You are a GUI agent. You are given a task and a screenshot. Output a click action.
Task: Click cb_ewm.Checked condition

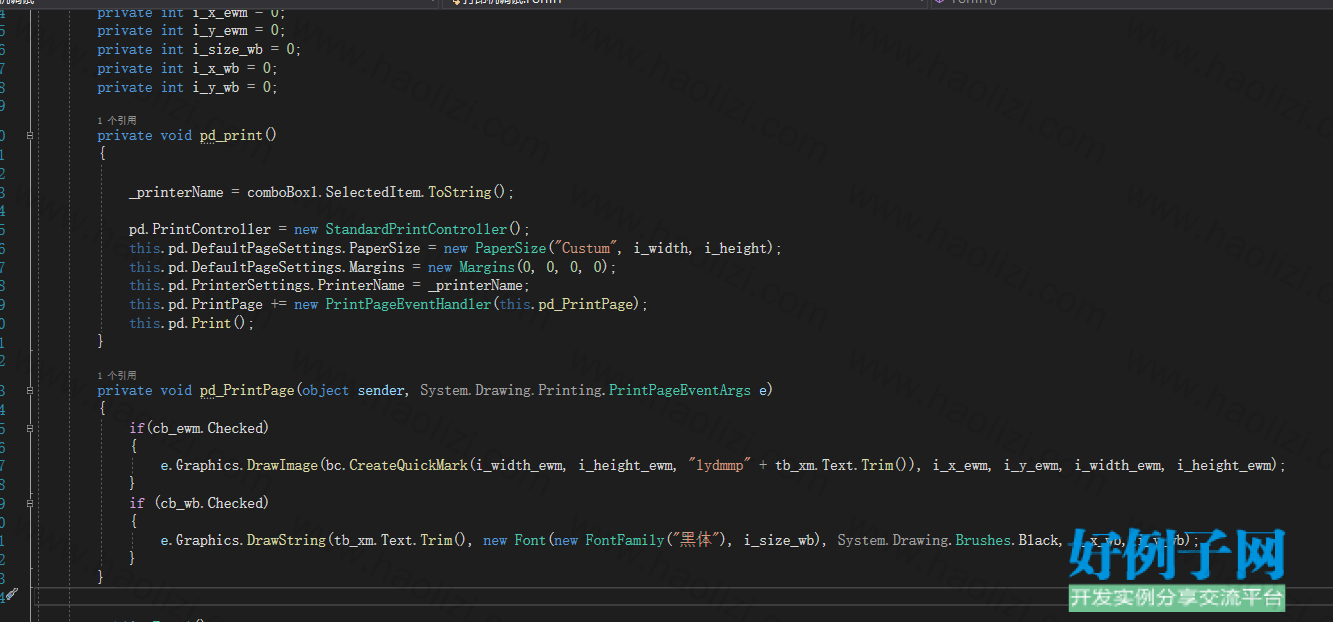pos(208,428)
